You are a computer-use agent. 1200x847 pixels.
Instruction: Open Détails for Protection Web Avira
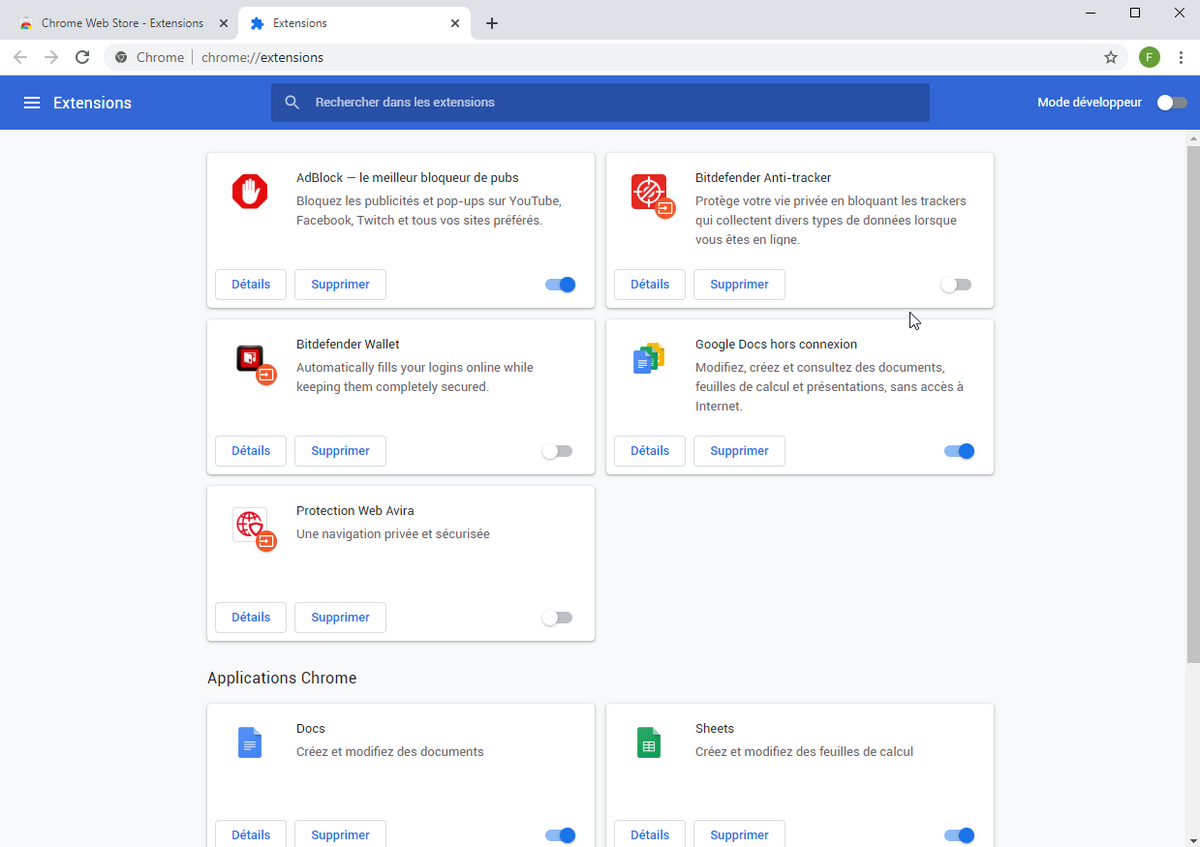(x=251, y=617)
